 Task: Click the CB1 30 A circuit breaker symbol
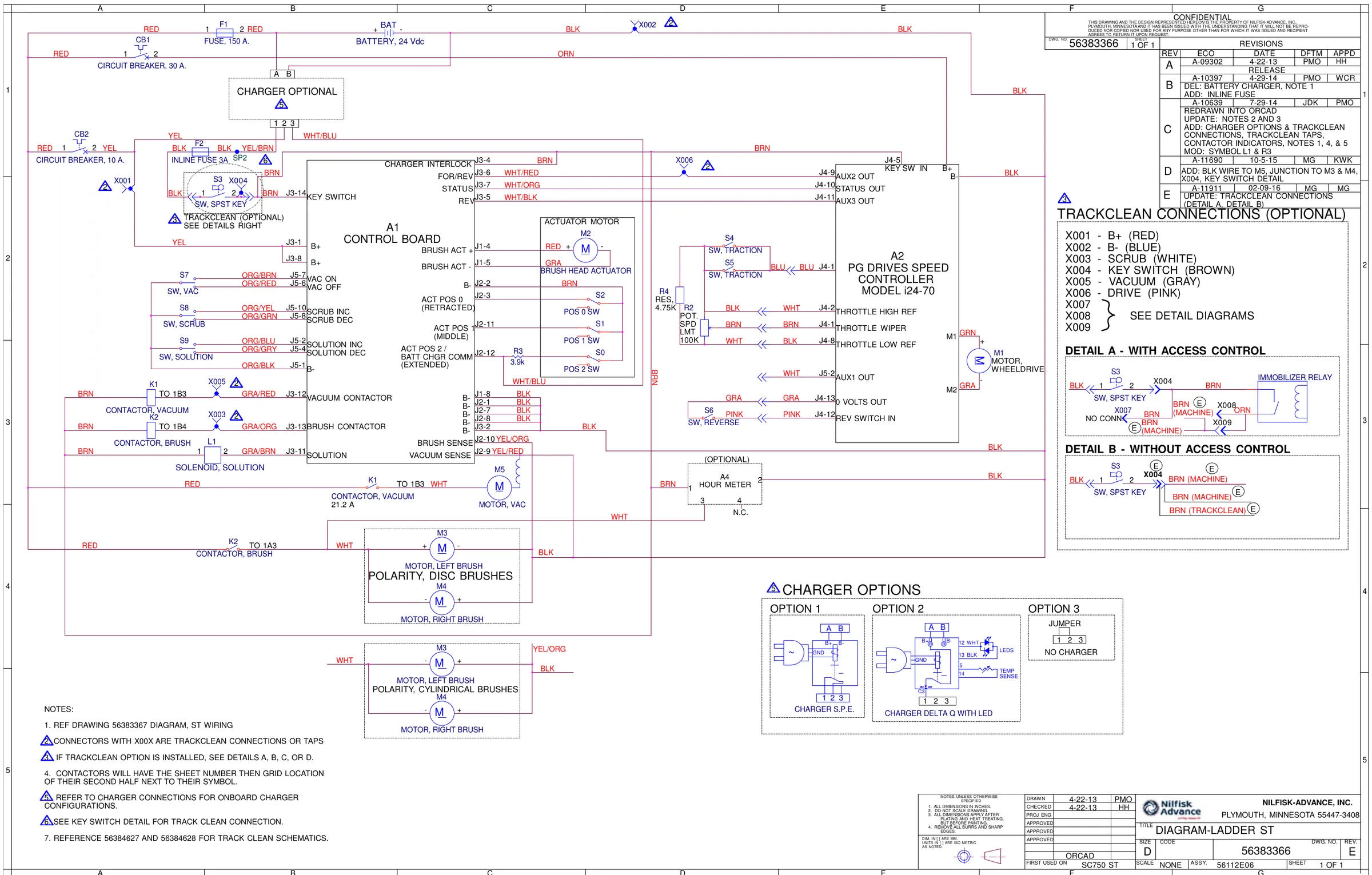[142, 52]
